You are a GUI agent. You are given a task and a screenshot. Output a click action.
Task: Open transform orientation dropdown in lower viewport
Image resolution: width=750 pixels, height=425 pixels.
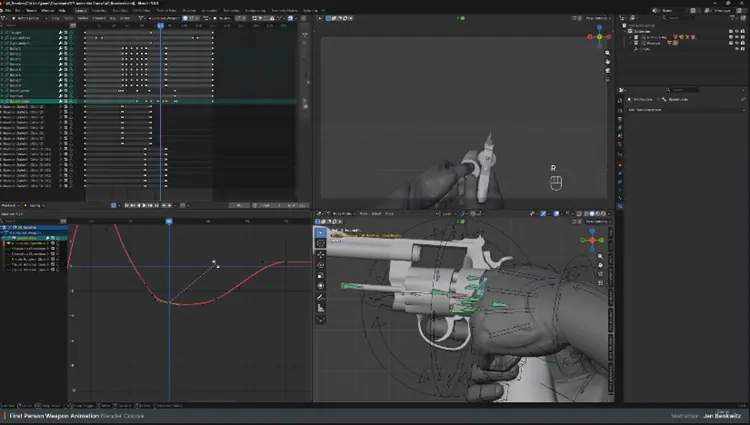(446, 214)
